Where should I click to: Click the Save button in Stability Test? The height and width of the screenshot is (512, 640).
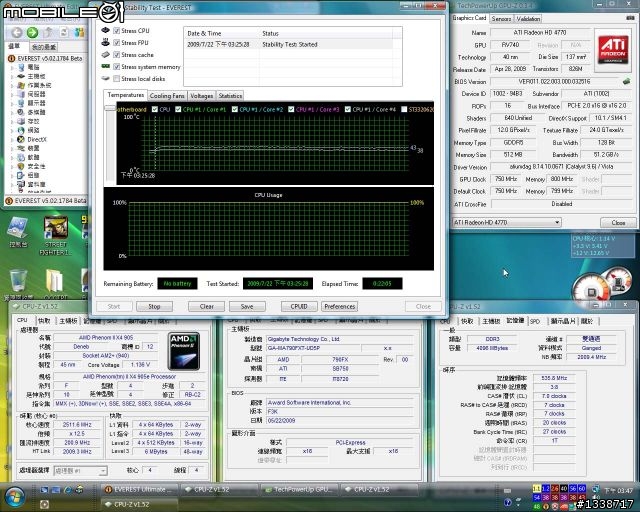tap(247, 306)
